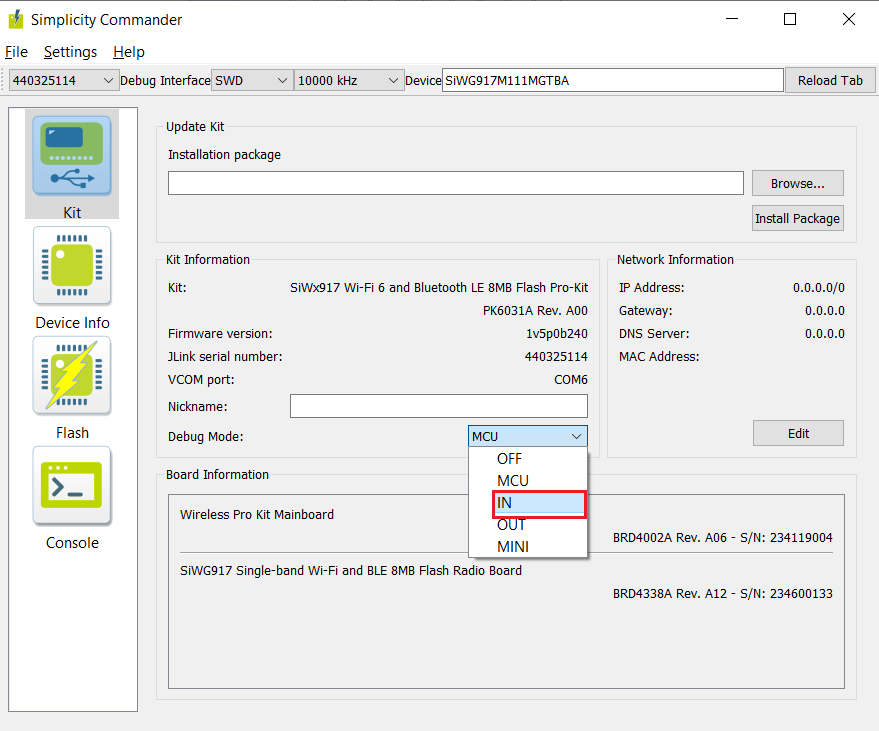The height and width of the screenshot is (731, 879).
Task: Collapse the Debug Mode MCU combo box
Action: tap(528, 436)
